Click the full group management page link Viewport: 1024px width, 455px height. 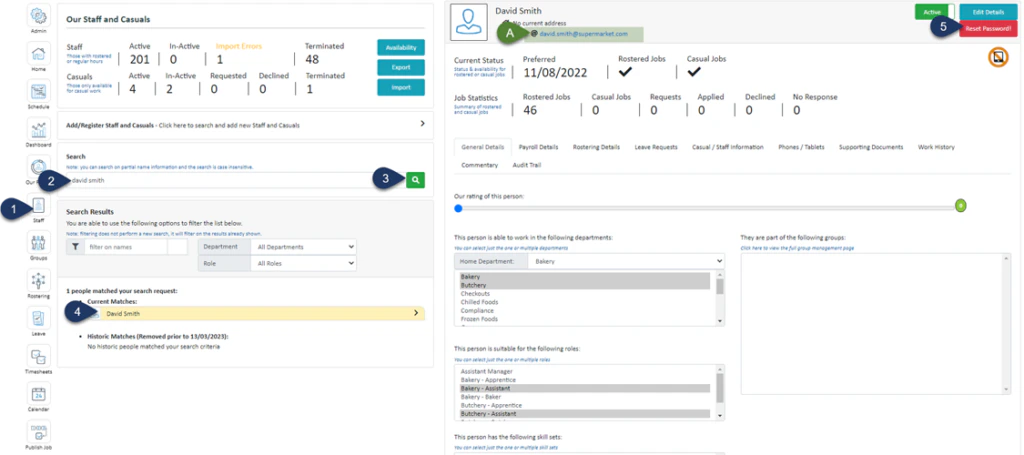tap(797, 248)
